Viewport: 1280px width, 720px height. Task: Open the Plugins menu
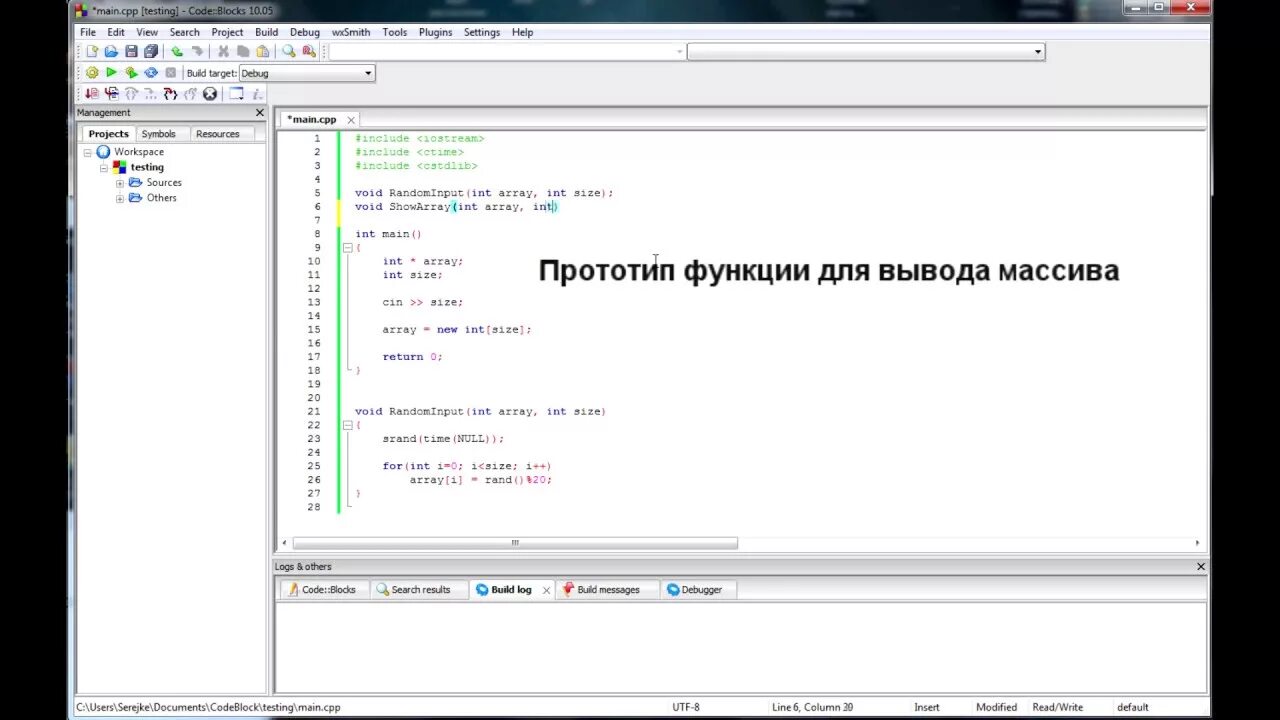[x=435, y=32]
